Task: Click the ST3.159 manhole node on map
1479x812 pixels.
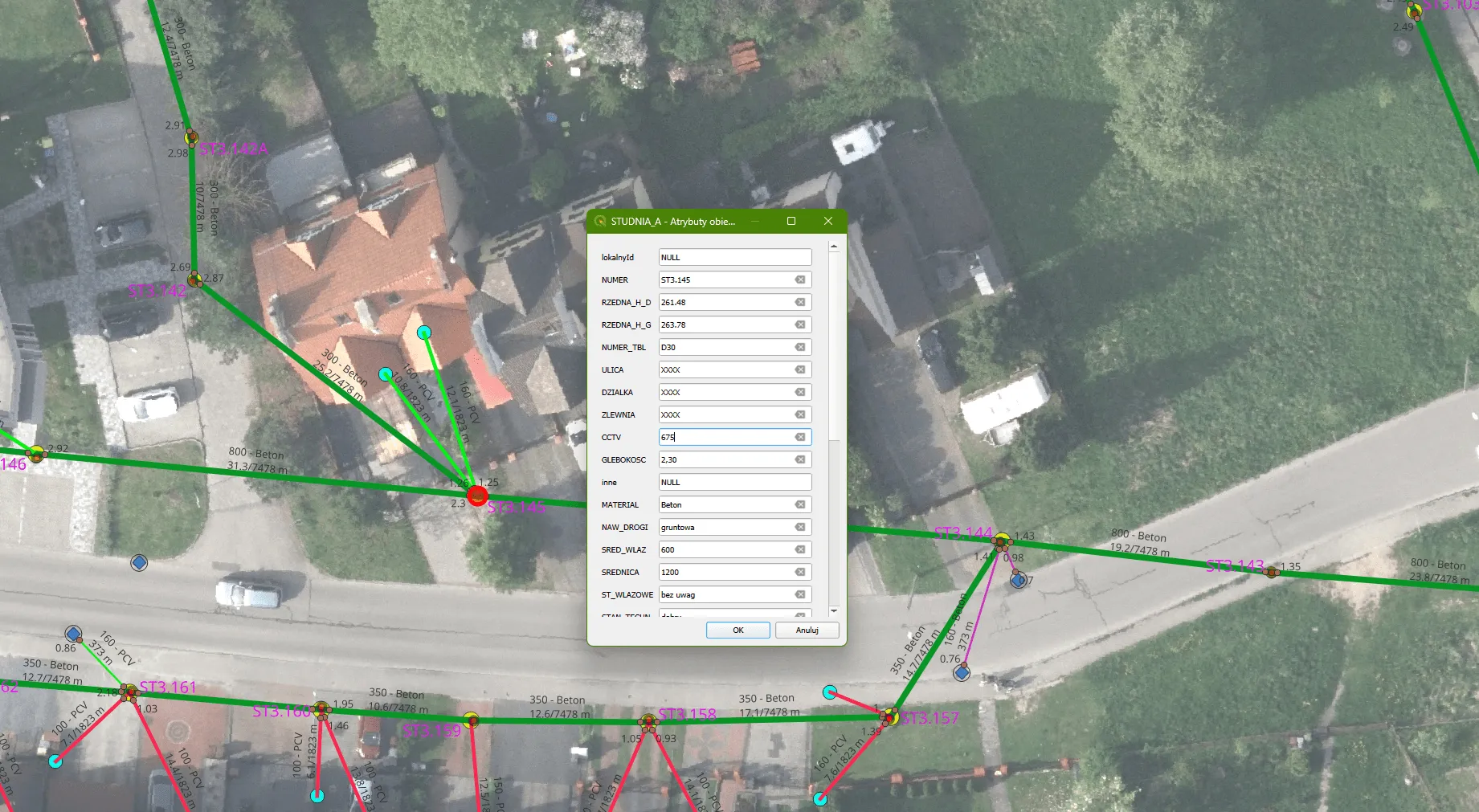Action: 471,720
